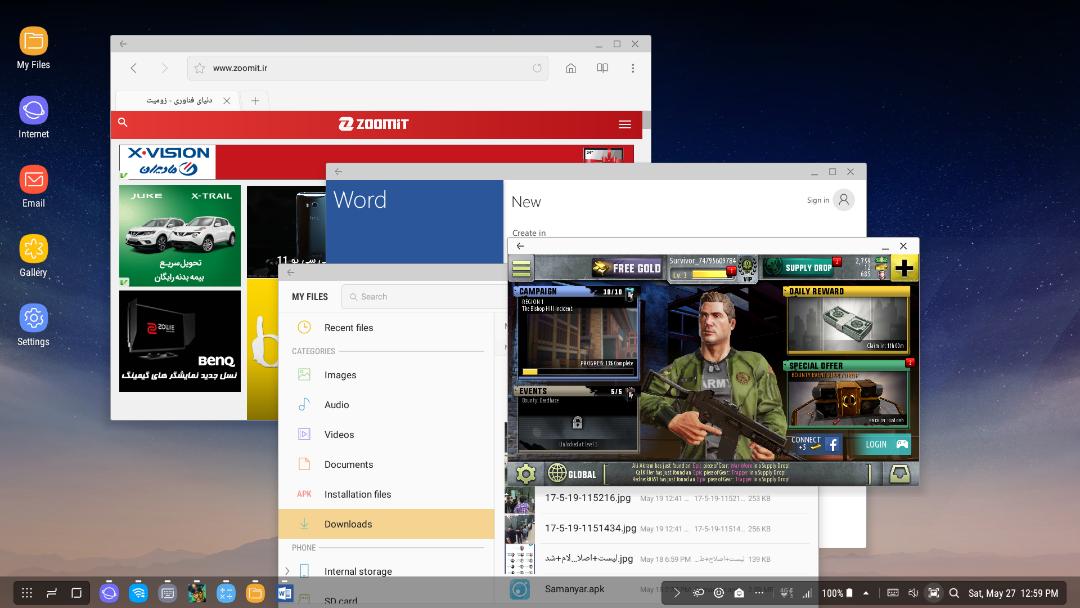
Task: Open Internet desktop shortcut
Action: [33, 117]
